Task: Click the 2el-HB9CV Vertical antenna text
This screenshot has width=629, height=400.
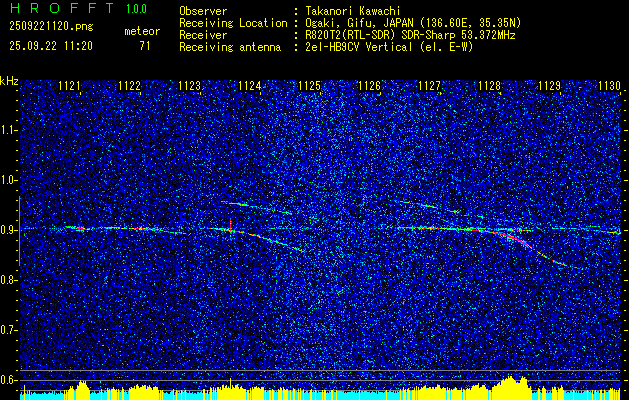Action: pos(388,47)
